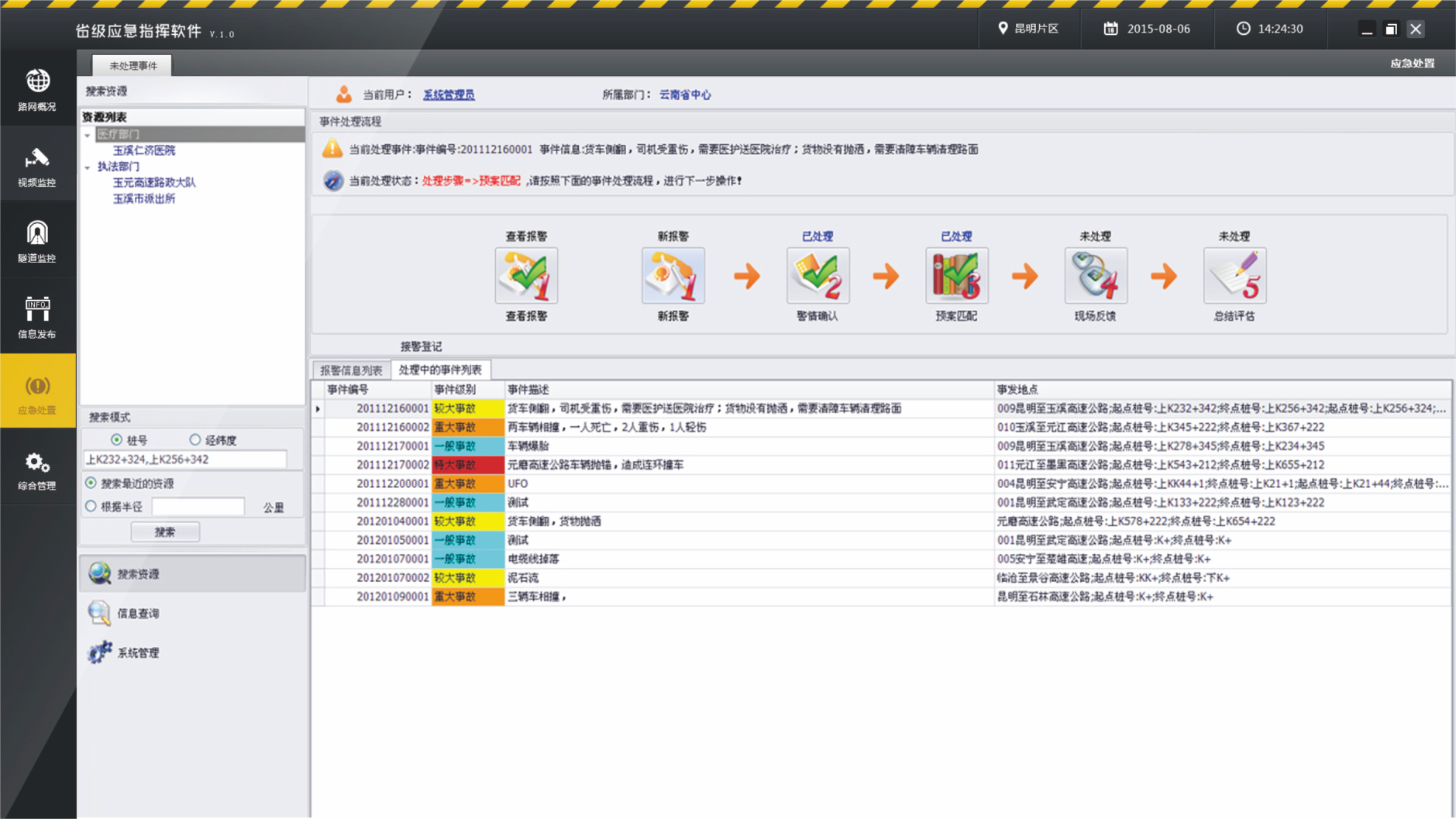Image resolution: width=1456 pixels, height=819 pixels.
Task: Click the radius kilometers input field
Action: tap(198, 507)
